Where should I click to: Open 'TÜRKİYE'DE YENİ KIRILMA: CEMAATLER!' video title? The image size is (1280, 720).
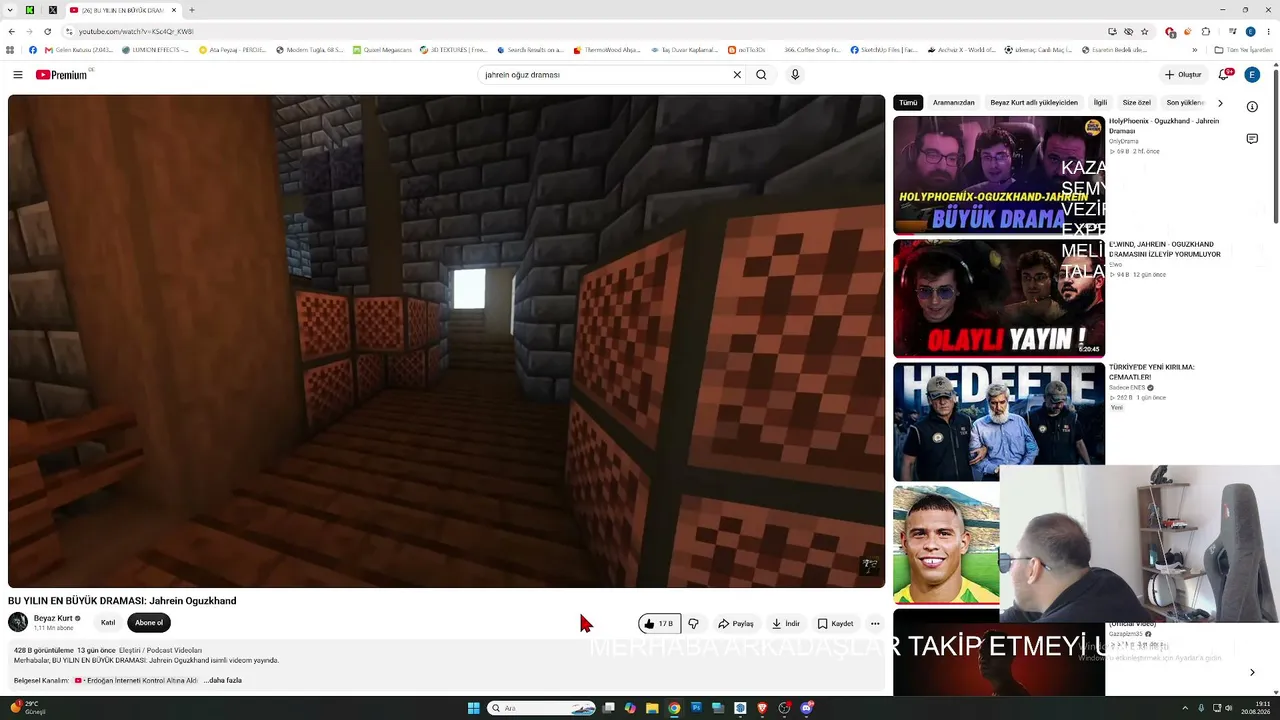click(1152, 372)
